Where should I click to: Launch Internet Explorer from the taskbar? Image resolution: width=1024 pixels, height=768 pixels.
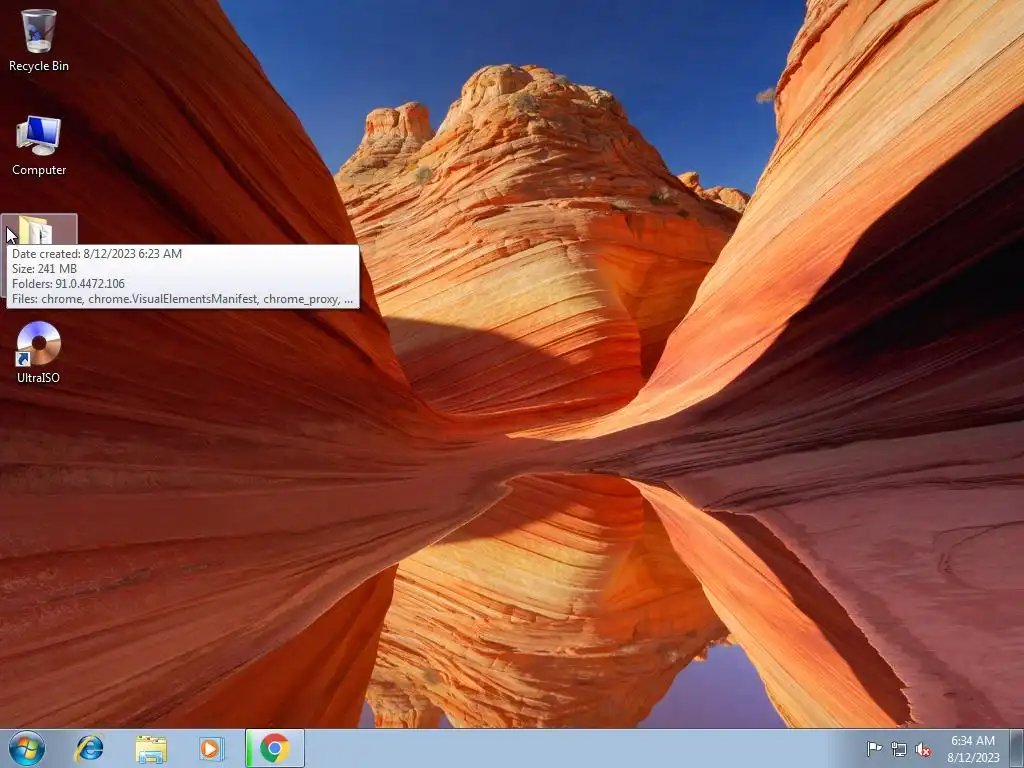click(x=89, y=748)
